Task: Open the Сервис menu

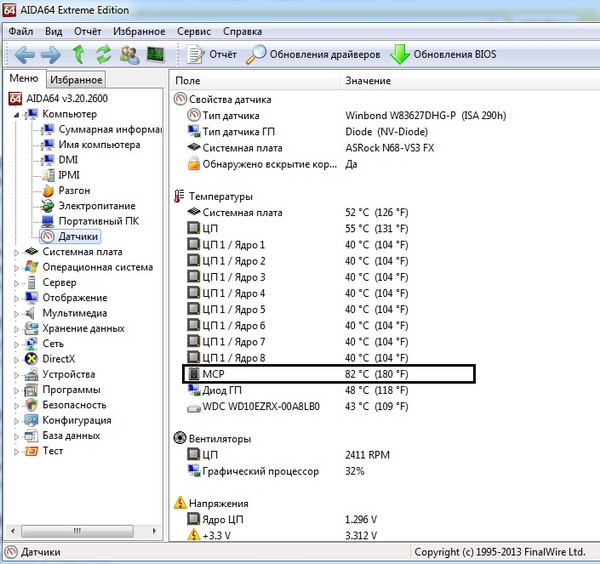Action: pyautogui.click(x=194, y=31)
